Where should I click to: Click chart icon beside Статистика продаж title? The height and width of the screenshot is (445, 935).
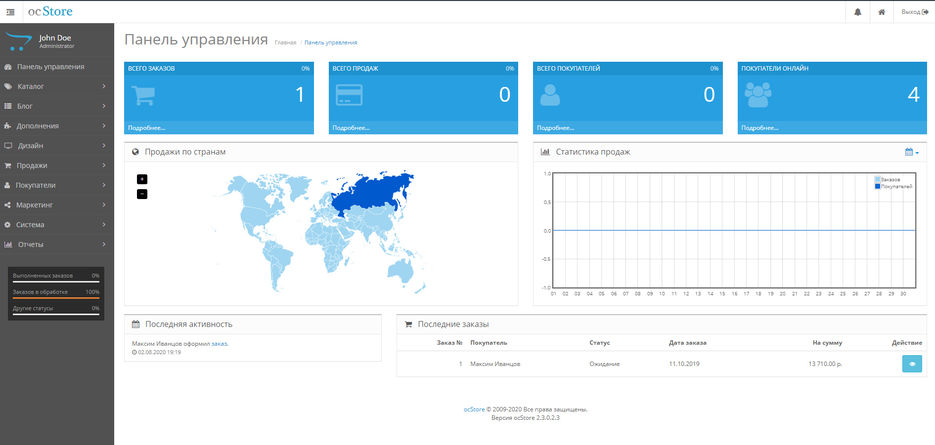pos(545,152)
